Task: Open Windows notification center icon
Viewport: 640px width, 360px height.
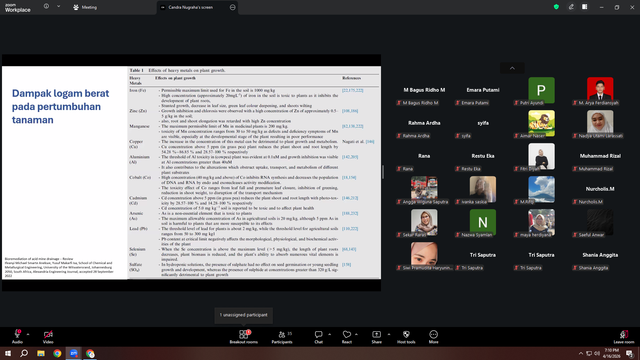Action: pyautogui.click(x=630, y=353)
